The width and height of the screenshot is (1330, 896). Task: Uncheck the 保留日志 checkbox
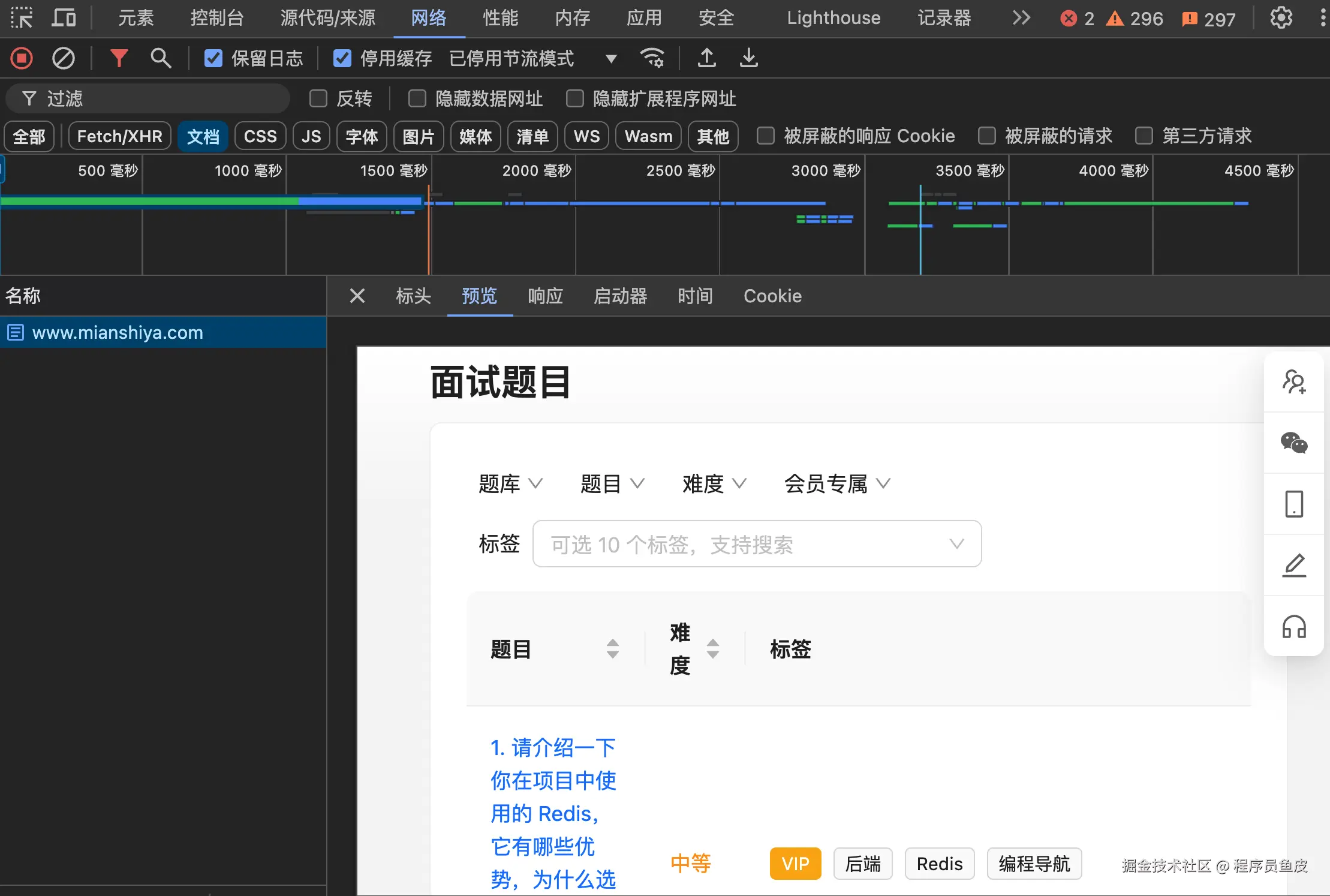213,58
